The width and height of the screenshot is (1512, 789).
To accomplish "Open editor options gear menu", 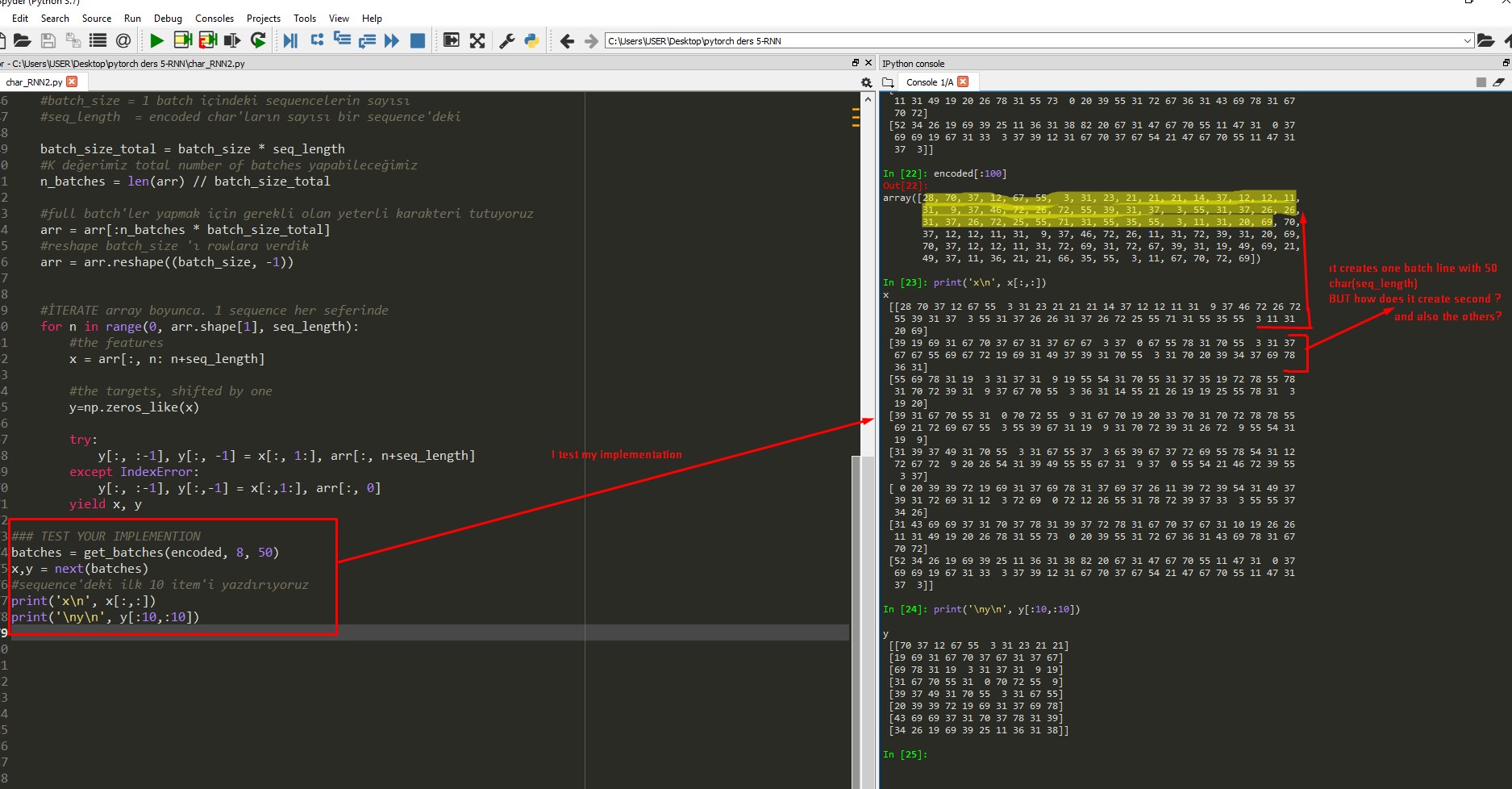I will coord(866,82).
